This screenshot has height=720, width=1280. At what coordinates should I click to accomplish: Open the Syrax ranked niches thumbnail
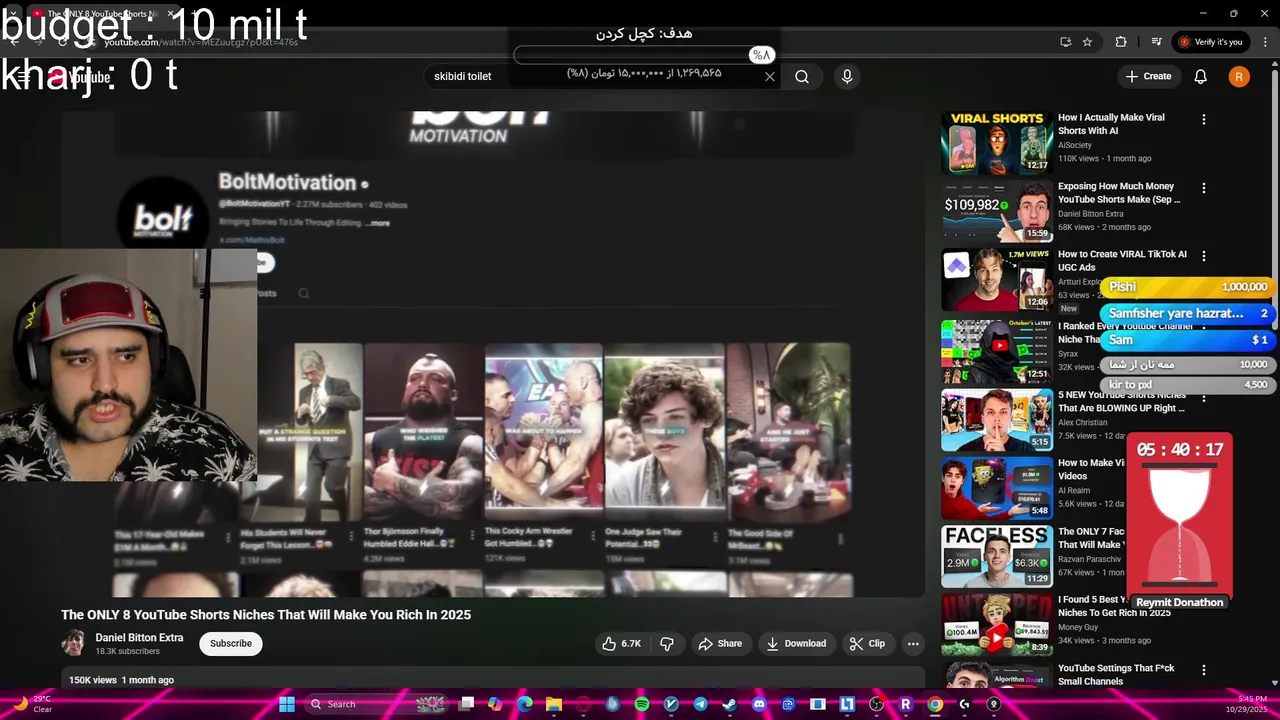coord(997,351)
